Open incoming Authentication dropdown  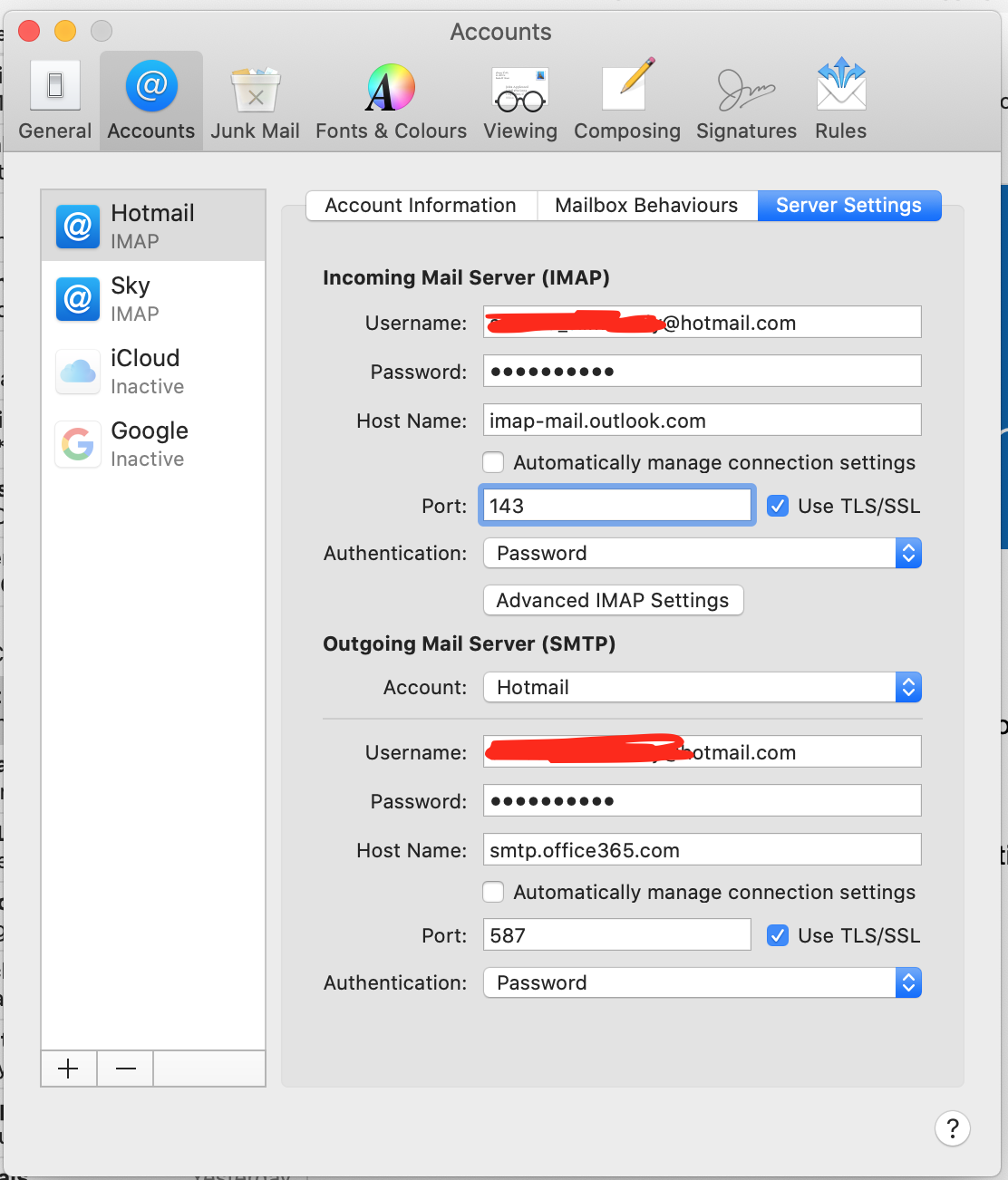[703, 553]
